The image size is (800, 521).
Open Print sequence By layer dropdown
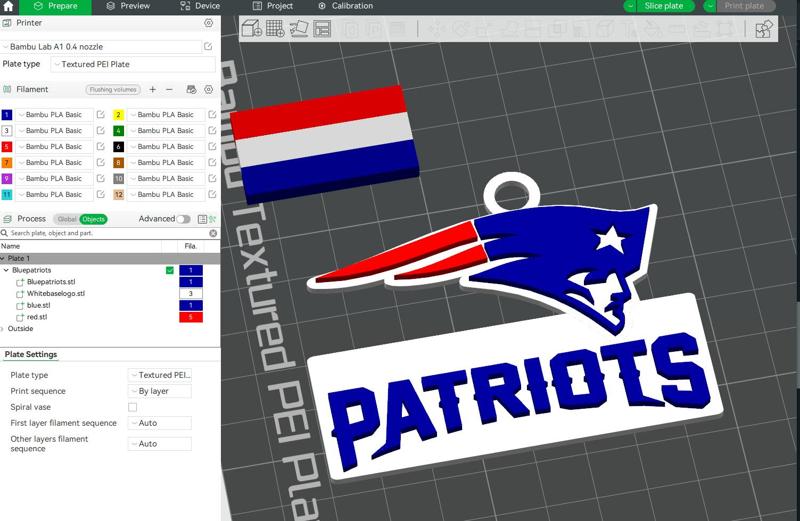pyautogui.click(x=160, y=391)
